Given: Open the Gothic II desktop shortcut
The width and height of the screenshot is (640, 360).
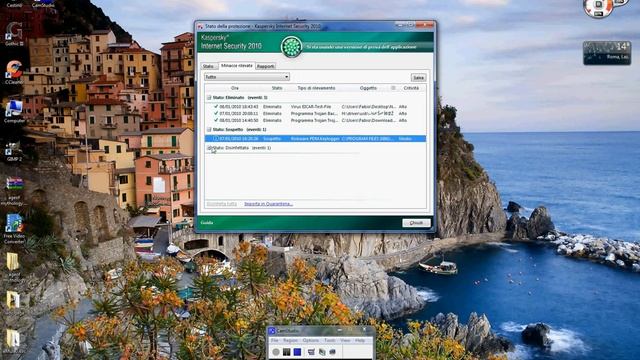Looking at the screenshot, I should tap(14, 33).
